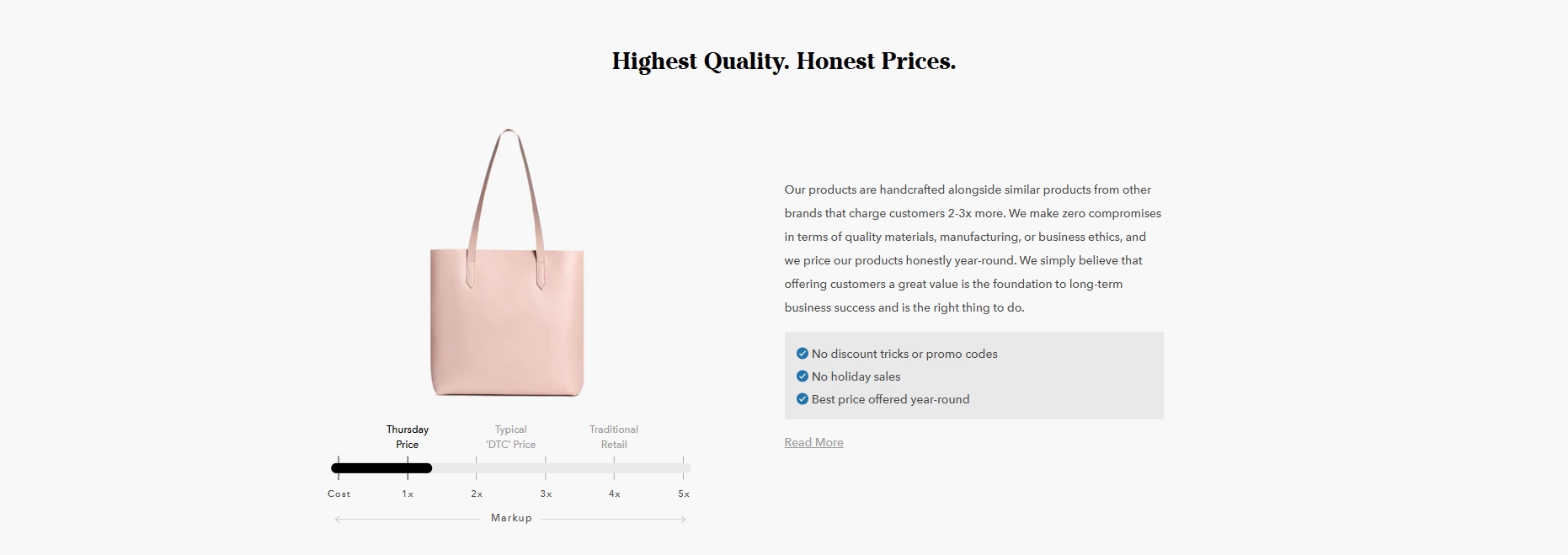Click the 1x marker on the markup scale
The image size is (1568, 555).
[408, 494]
